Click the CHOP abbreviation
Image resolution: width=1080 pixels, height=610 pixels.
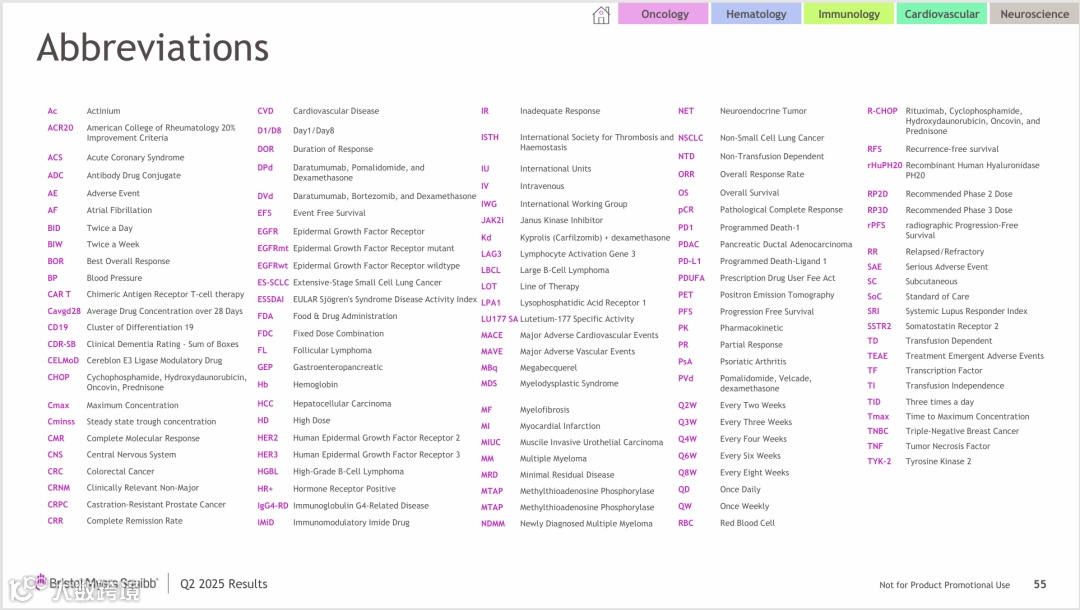point(58,377)
